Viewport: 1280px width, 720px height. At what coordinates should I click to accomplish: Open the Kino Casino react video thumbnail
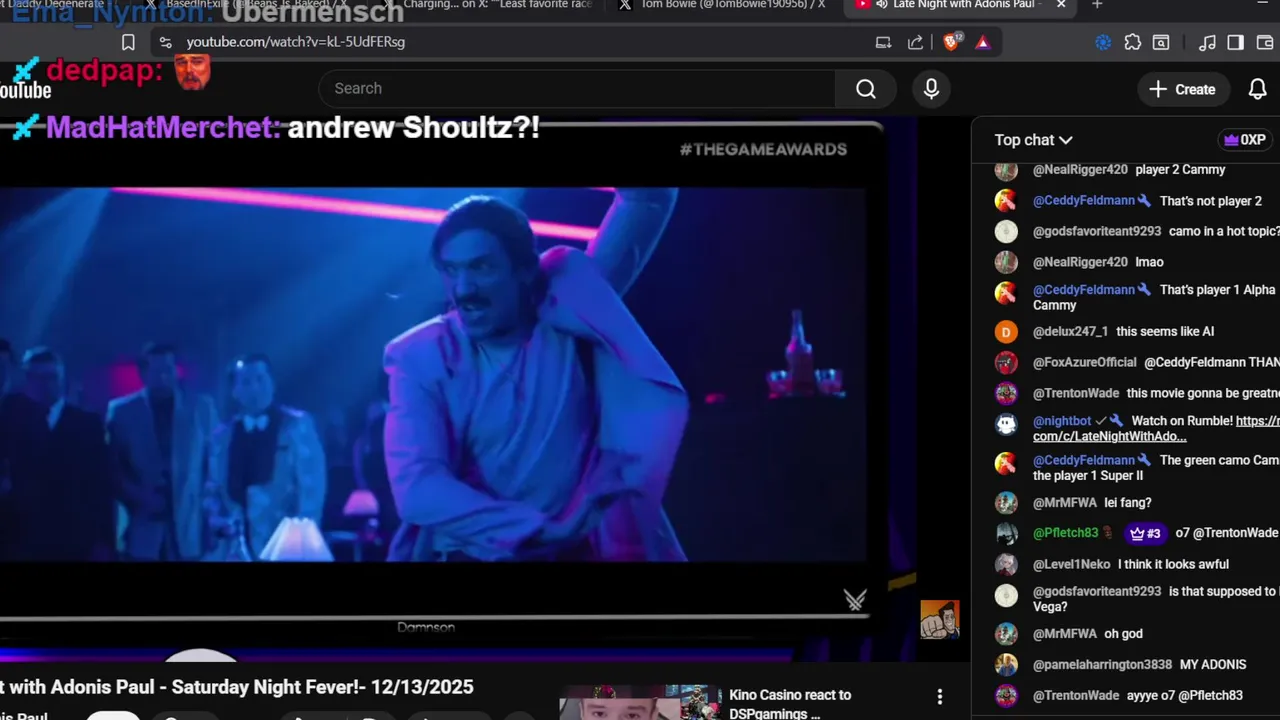640,702
